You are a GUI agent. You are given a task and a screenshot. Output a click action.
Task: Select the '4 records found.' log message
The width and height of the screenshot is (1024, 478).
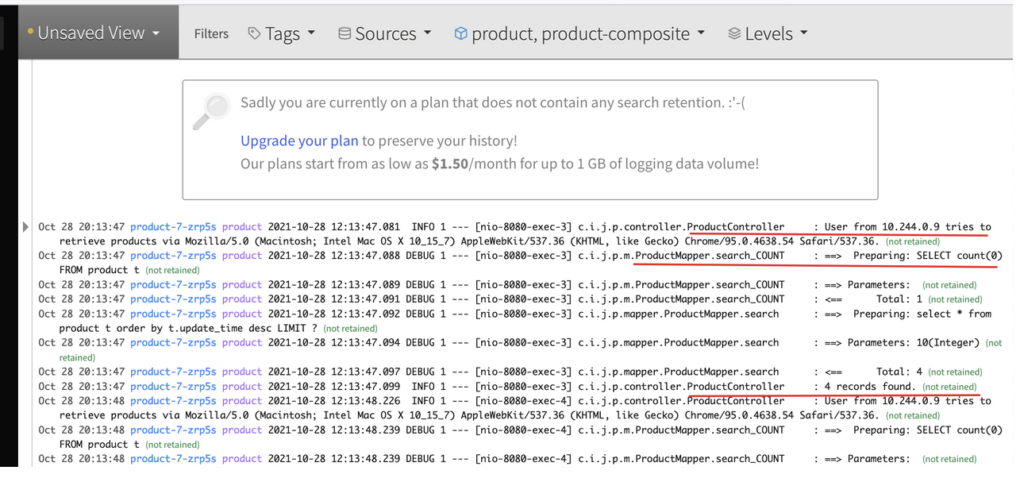(870, 386)
